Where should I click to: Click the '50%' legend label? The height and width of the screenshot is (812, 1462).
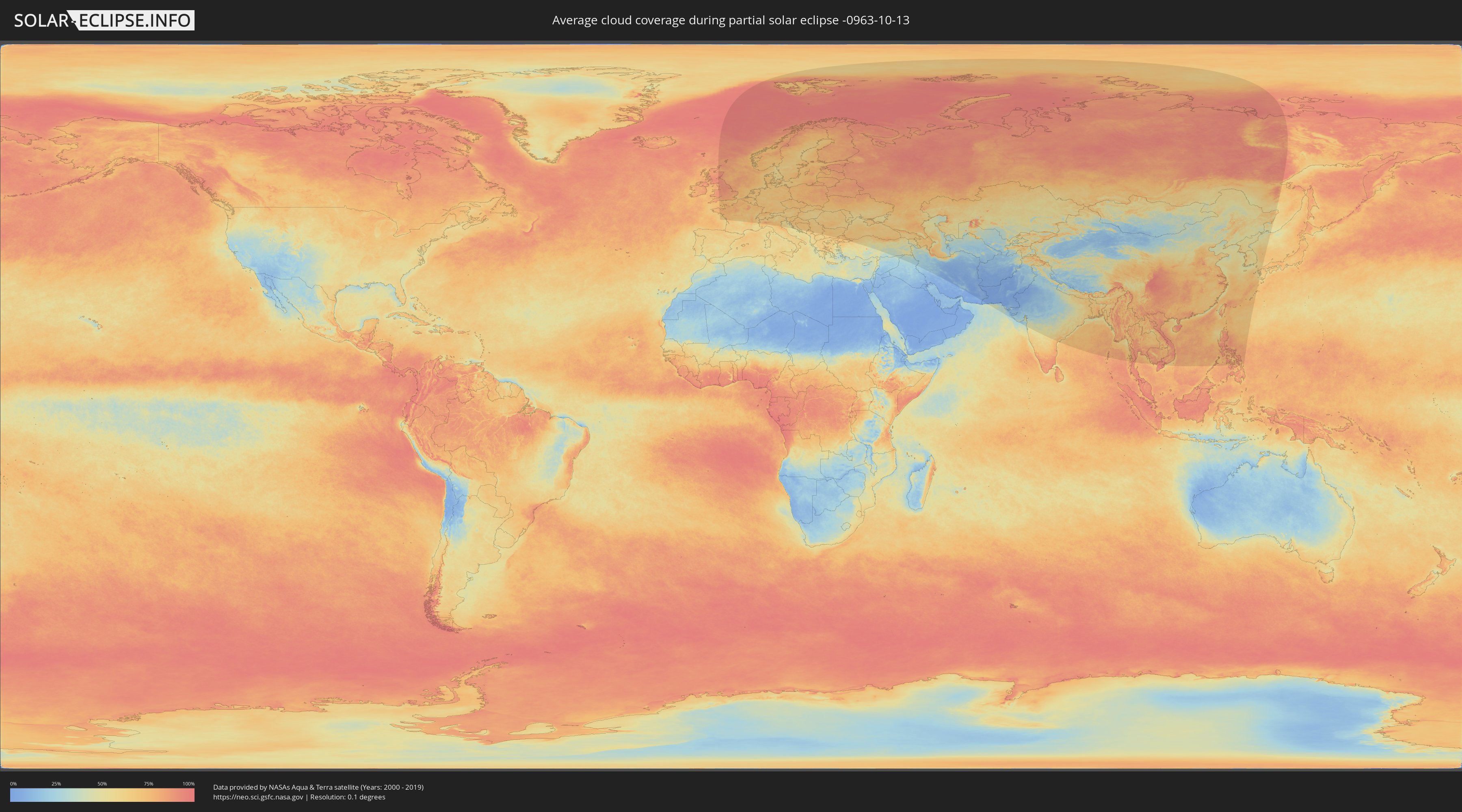[x=102, y=784]
